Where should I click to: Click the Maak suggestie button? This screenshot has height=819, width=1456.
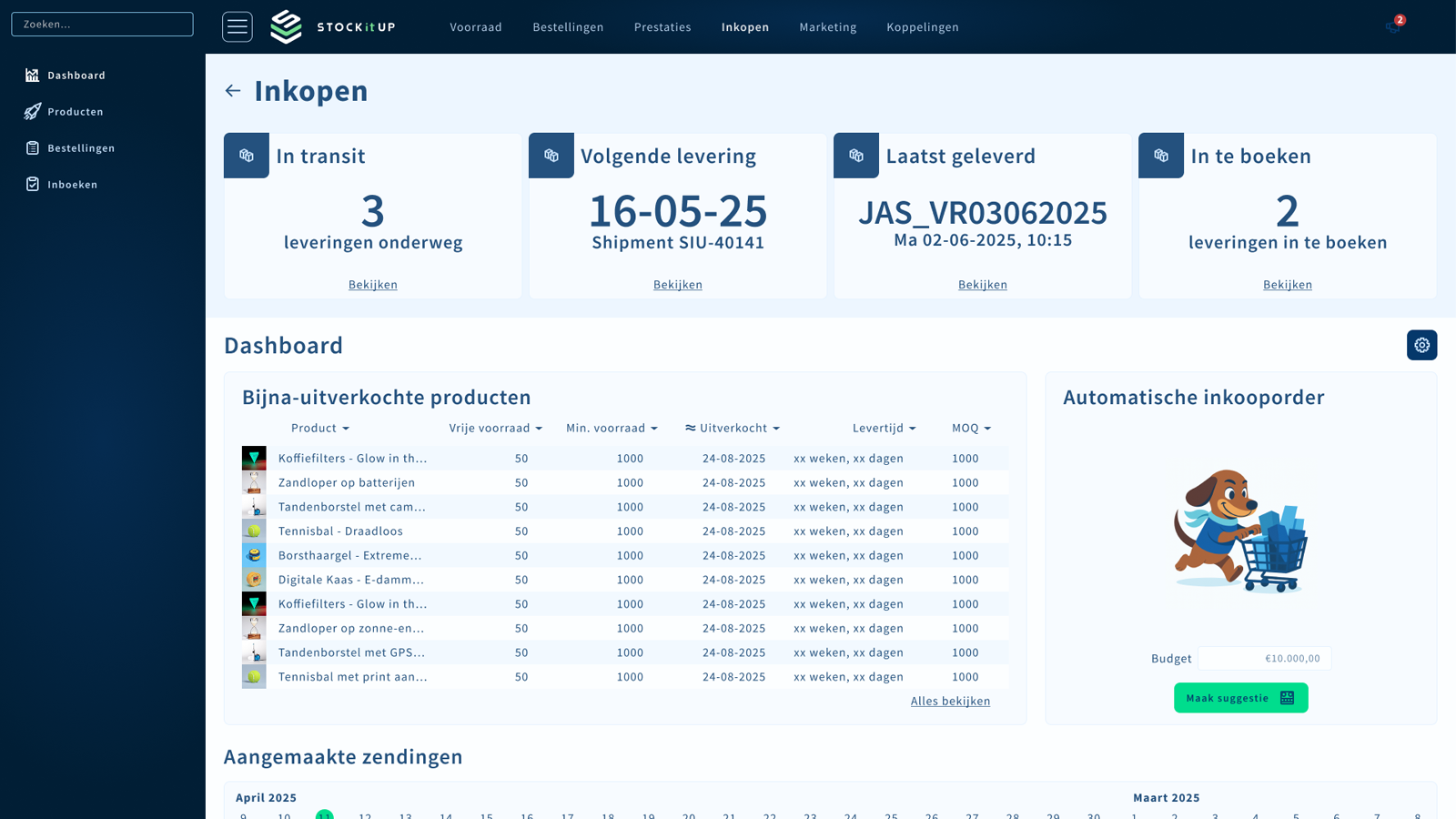pyautogui.click(x=1241, y=698)
